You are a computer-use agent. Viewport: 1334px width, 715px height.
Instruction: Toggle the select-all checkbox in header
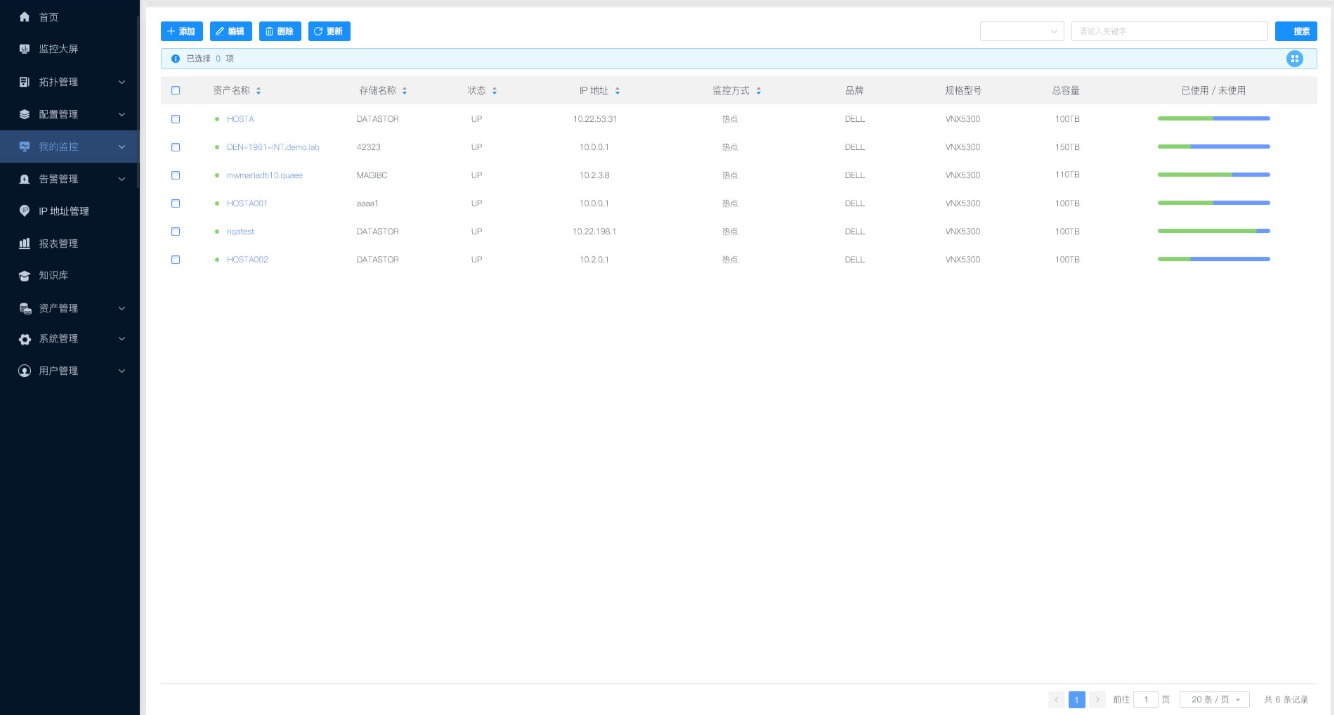tap(176, 91)
